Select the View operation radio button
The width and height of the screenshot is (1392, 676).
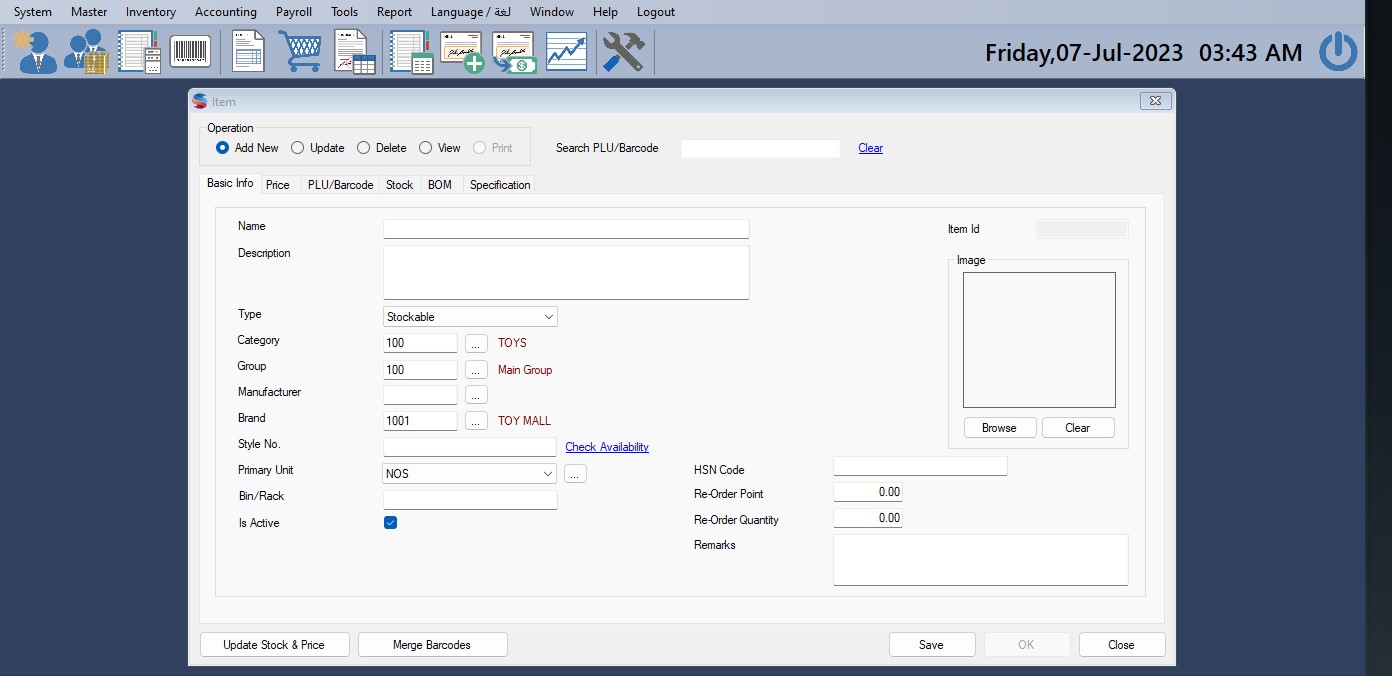426,148
